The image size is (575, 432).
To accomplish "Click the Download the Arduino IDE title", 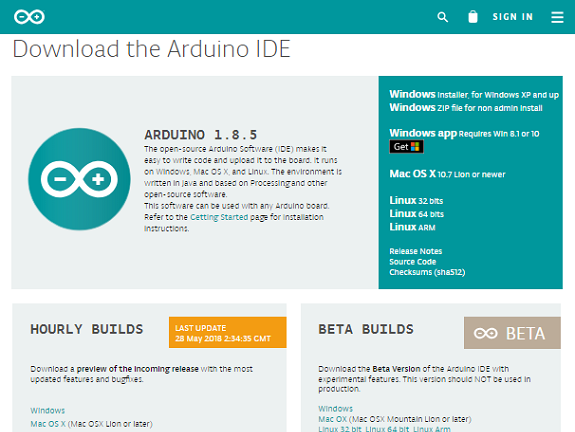I will point(151,49).
